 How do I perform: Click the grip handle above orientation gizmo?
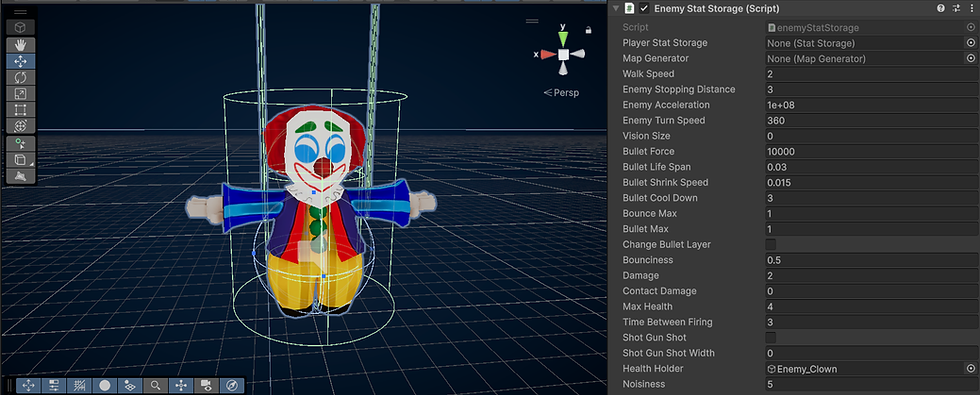point(532,21)
